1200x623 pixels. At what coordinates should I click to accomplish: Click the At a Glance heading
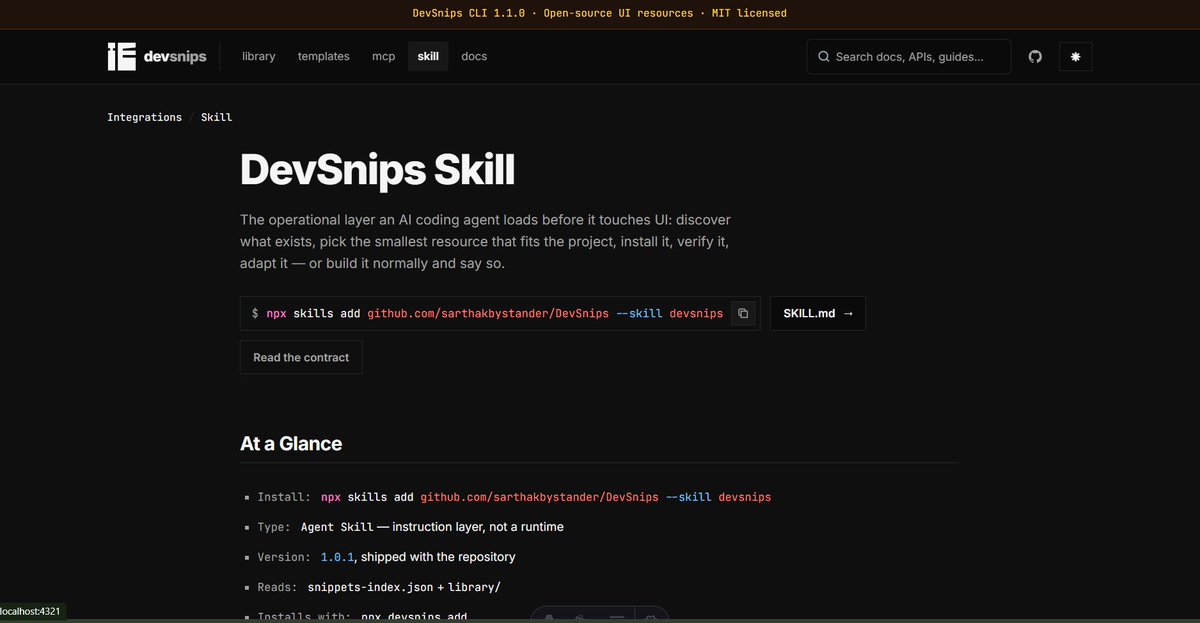[291, 443]
